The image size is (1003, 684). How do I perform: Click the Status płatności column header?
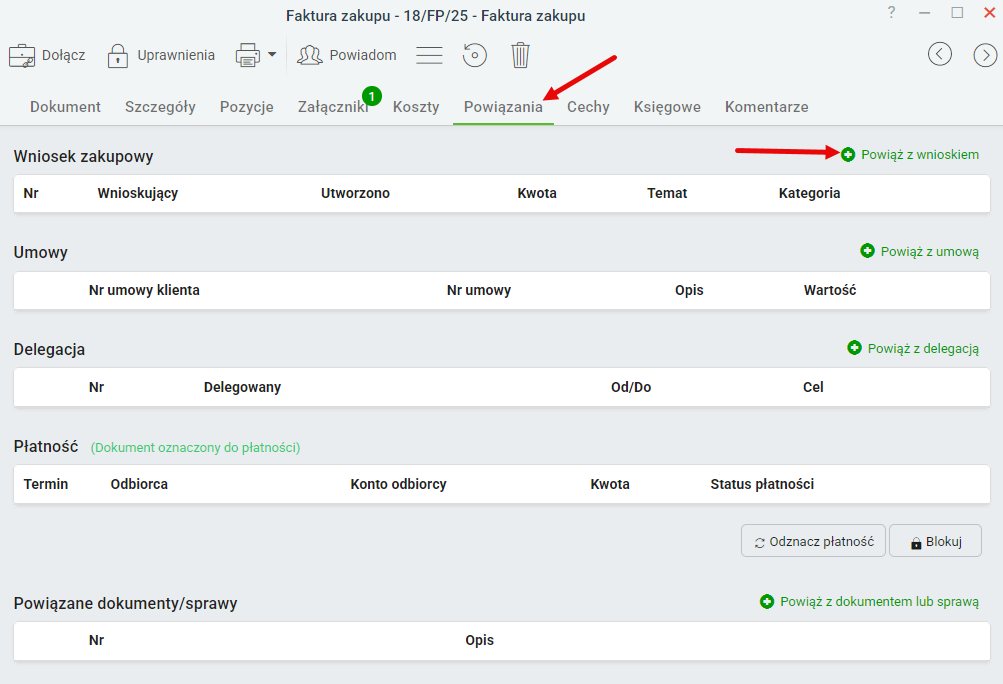(x=762, y=484)
